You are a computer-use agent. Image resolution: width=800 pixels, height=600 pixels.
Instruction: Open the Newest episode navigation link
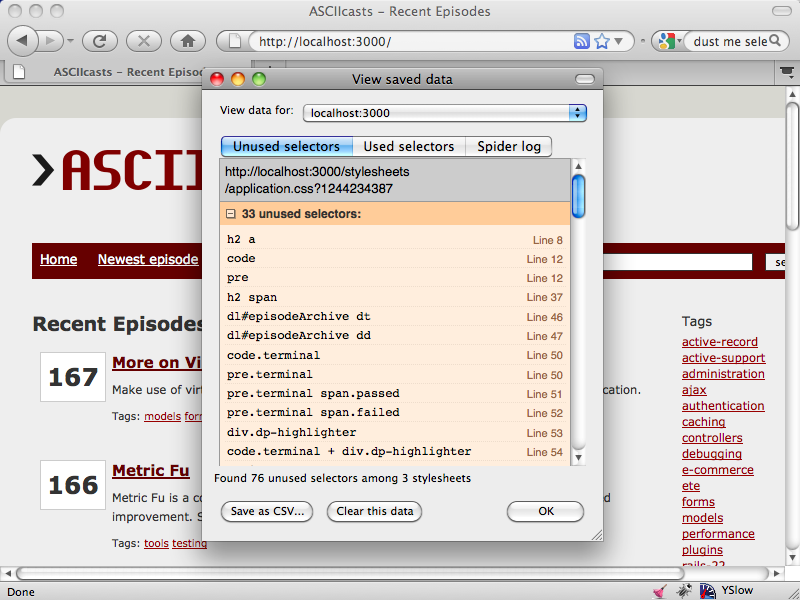pos(148,259)
